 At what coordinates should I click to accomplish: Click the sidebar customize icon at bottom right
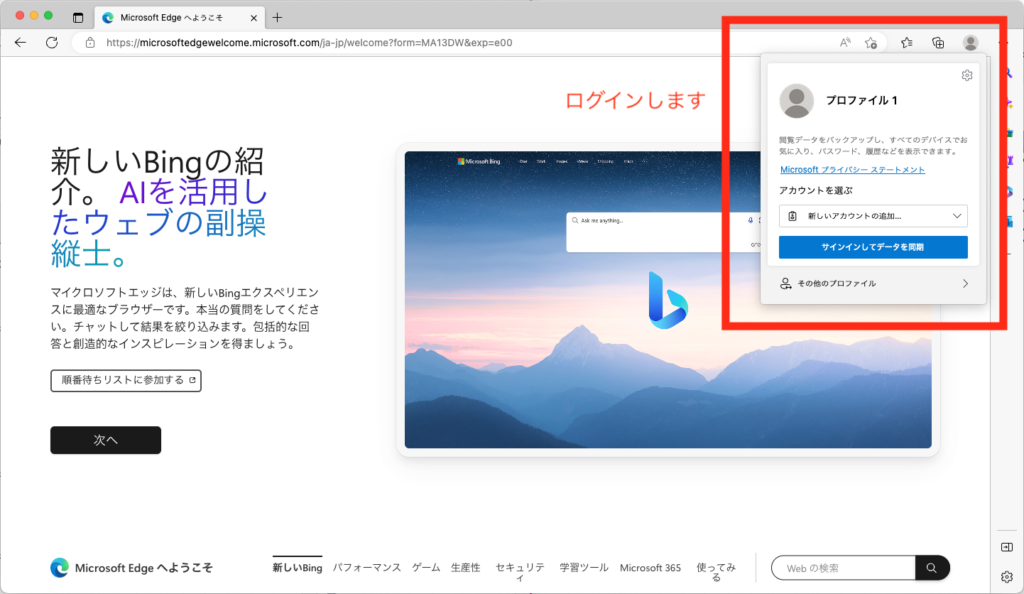pyautogui.click(x=1006, y=546)
